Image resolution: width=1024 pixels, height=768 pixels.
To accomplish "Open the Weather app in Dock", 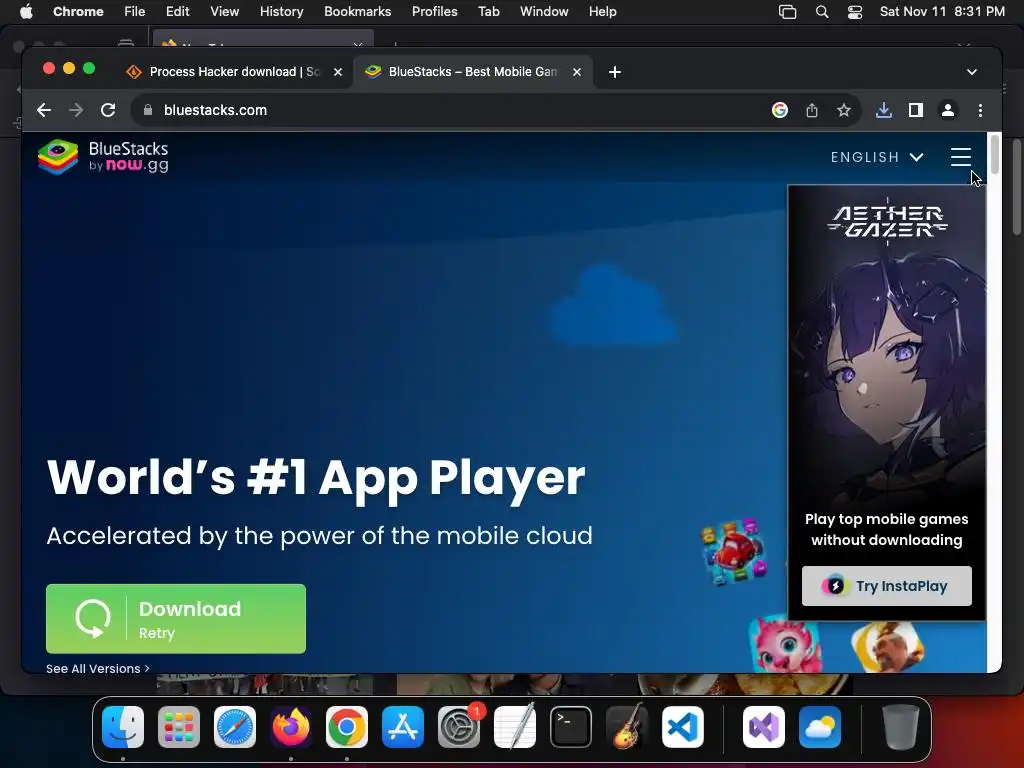I will (820, 727).
